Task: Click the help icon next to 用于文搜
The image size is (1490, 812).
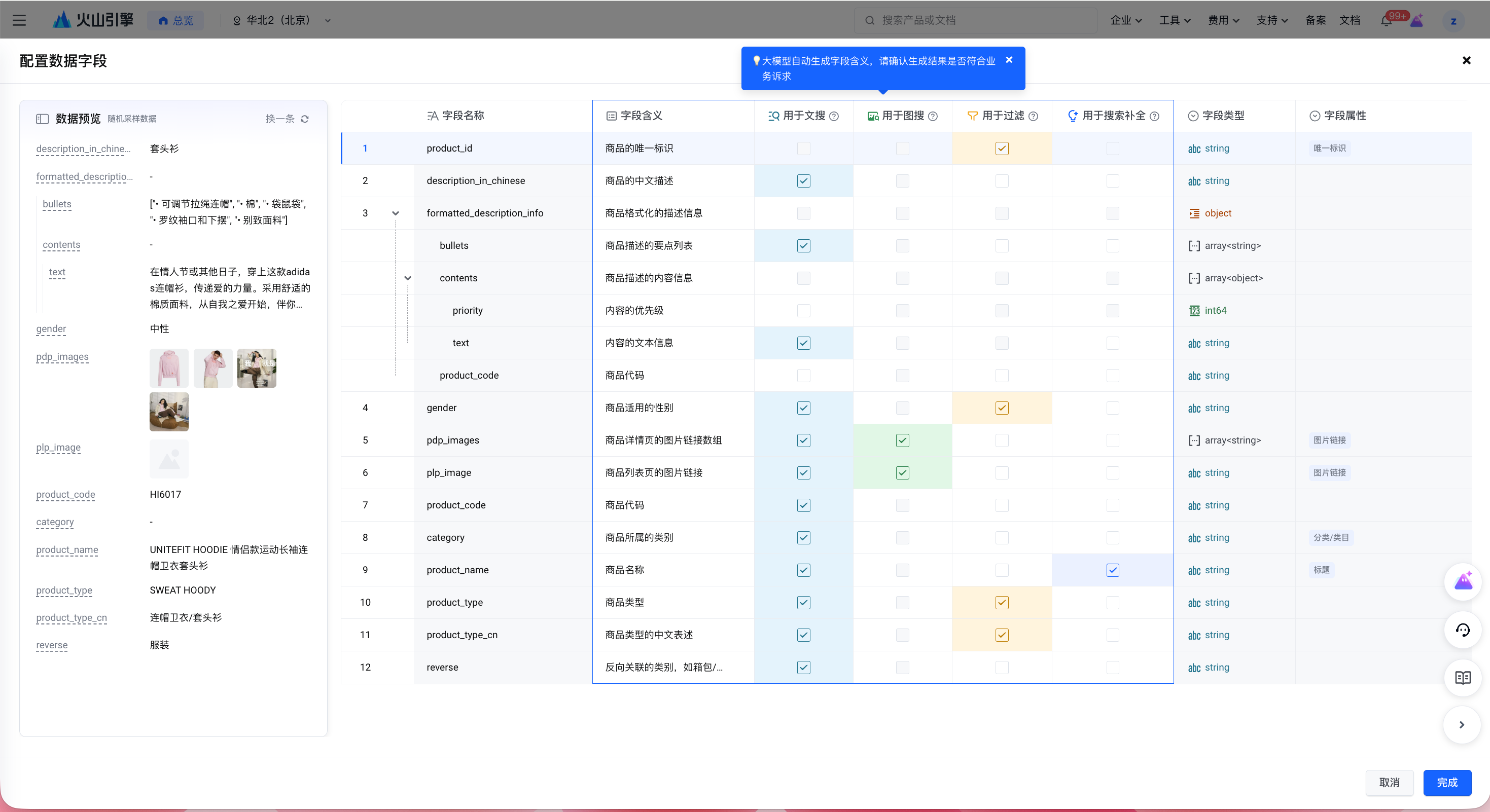Action: [x=834, y=116]
